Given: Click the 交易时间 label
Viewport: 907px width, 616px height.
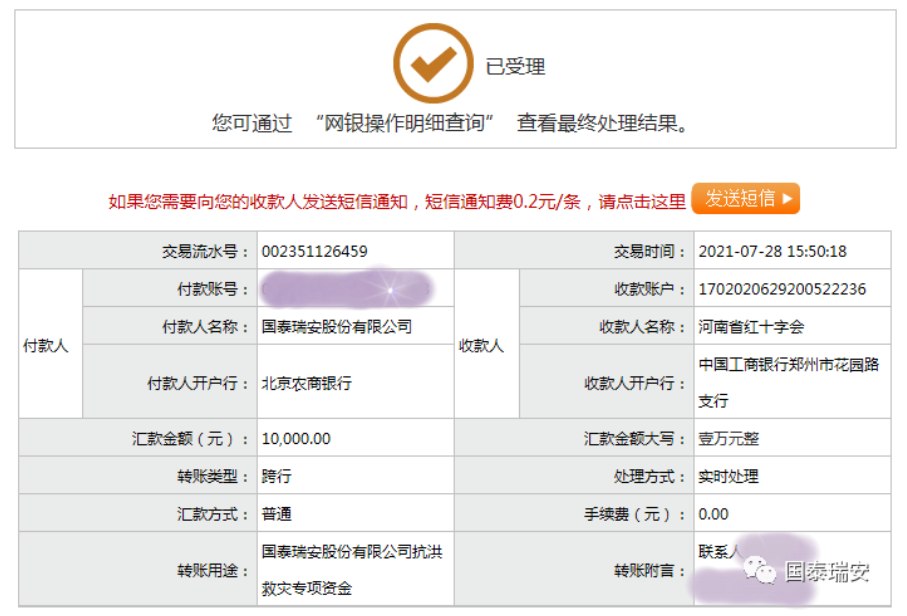Looking at the screenshot, I should click(650, 251).
